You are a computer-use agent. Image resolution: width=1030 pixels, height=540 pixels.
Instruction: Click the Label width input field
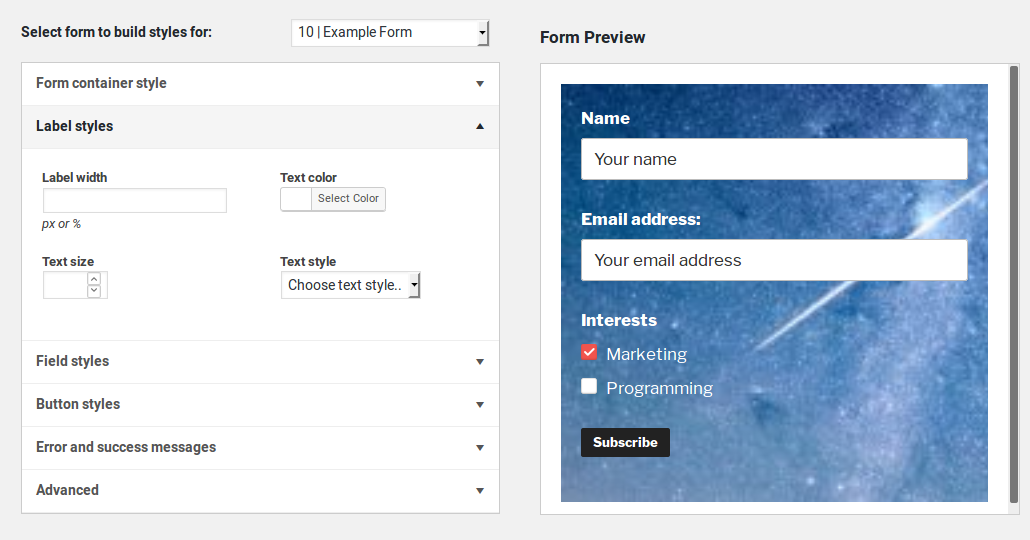135,200
